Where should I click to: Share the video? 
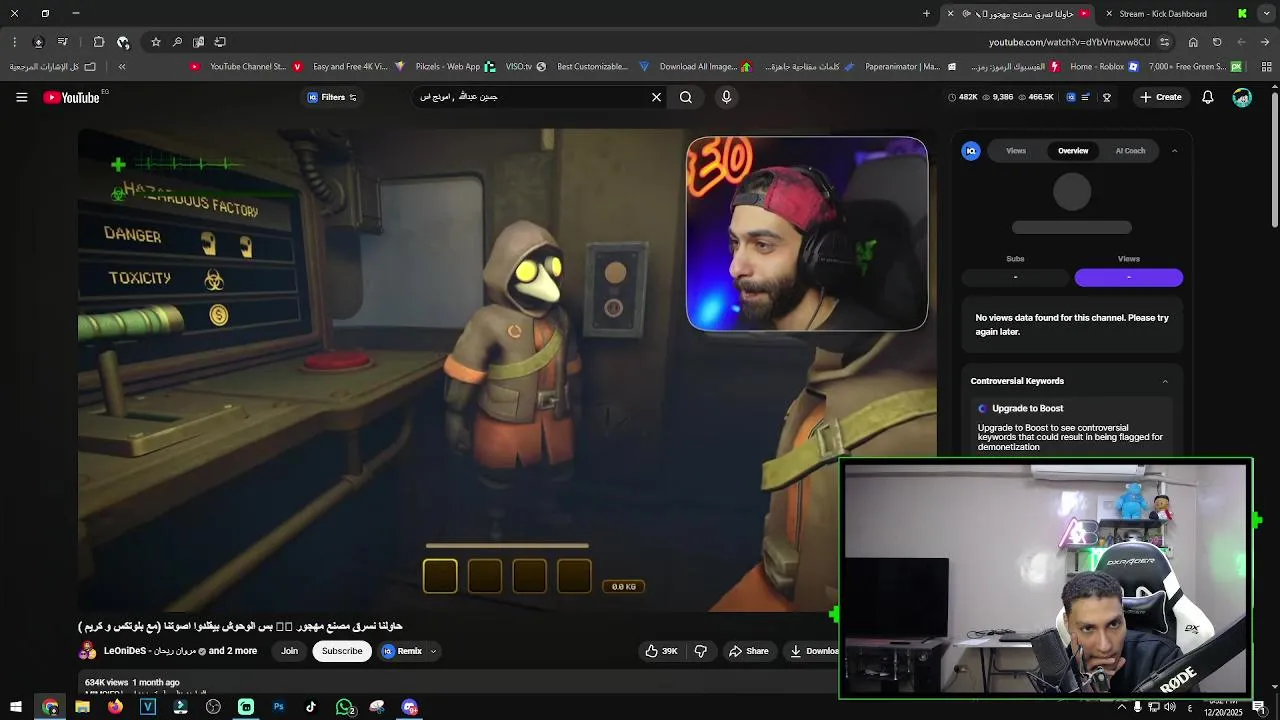748,651
